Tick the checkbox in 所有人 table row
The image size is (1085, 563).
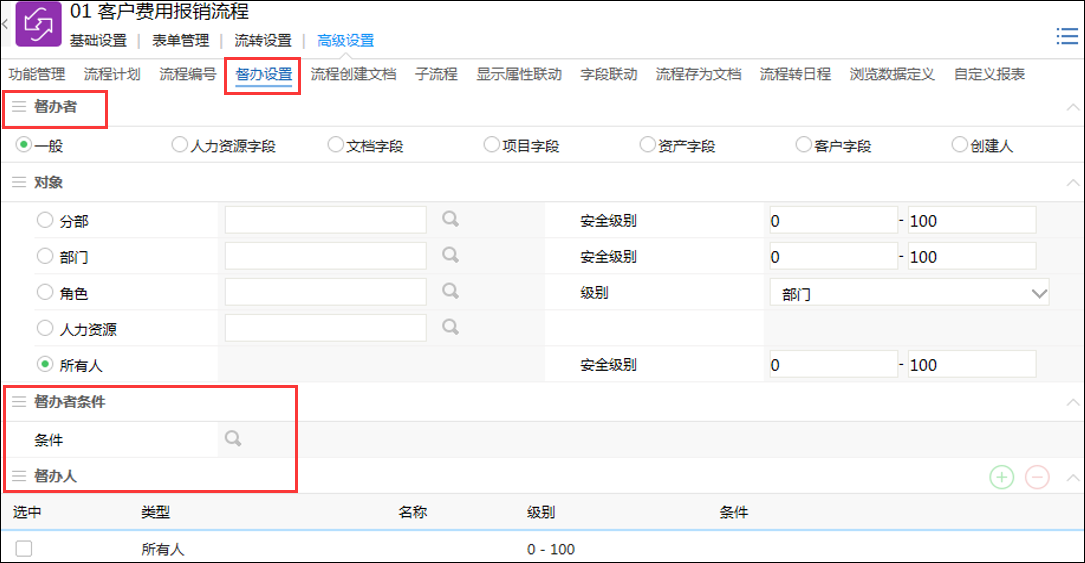(x=24, y=548)
